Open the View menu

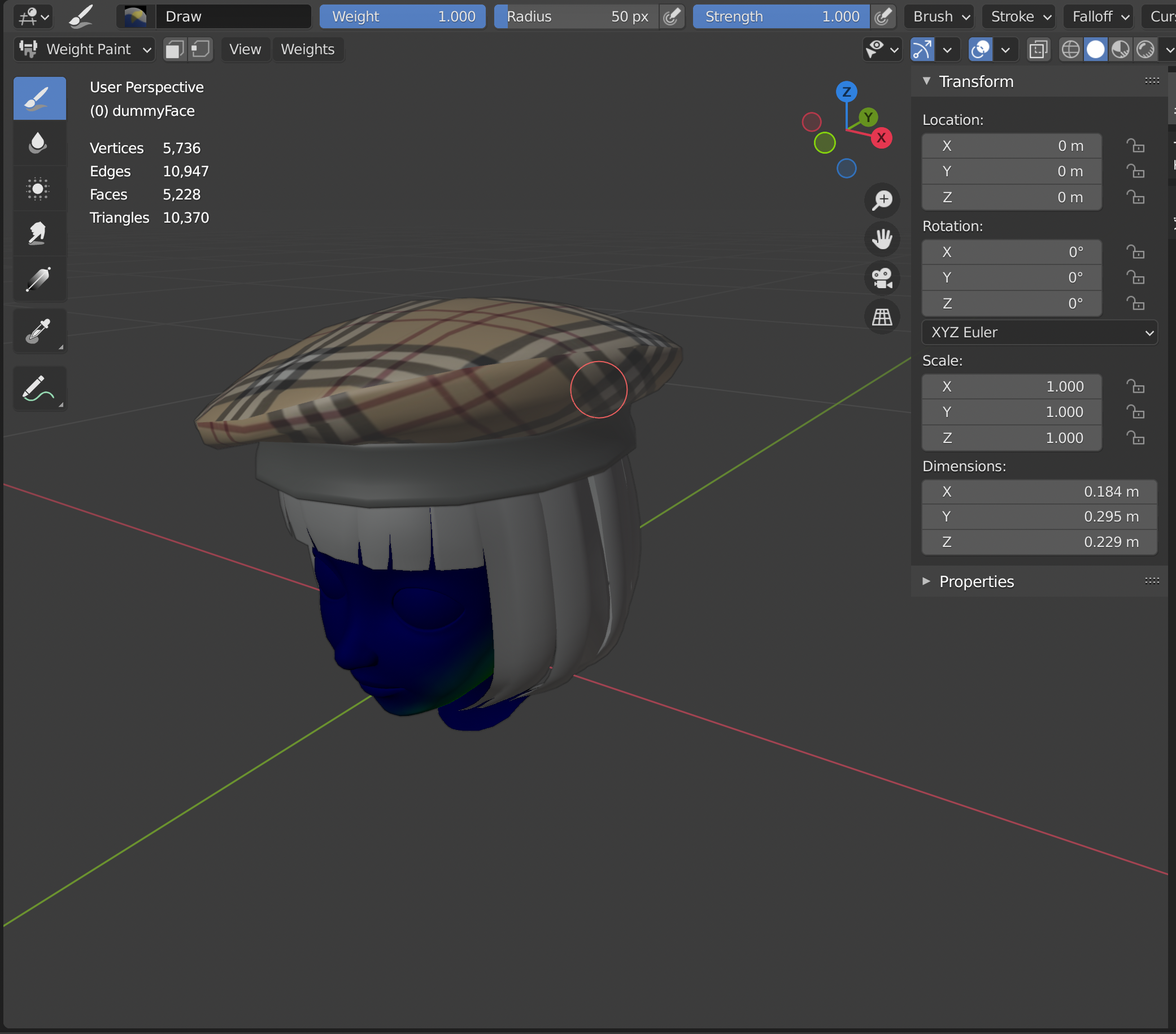click(x=245, y=50)
